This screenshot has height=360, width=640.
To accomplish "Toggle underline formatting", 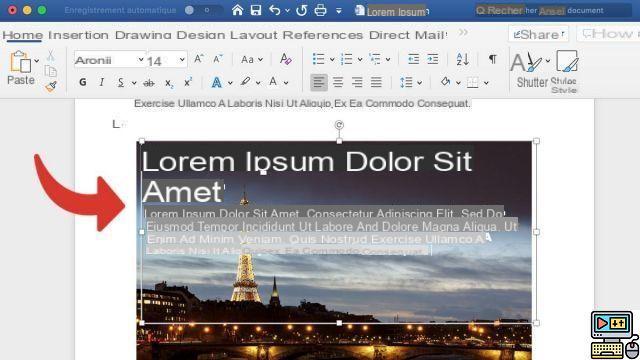I will 121,82.
